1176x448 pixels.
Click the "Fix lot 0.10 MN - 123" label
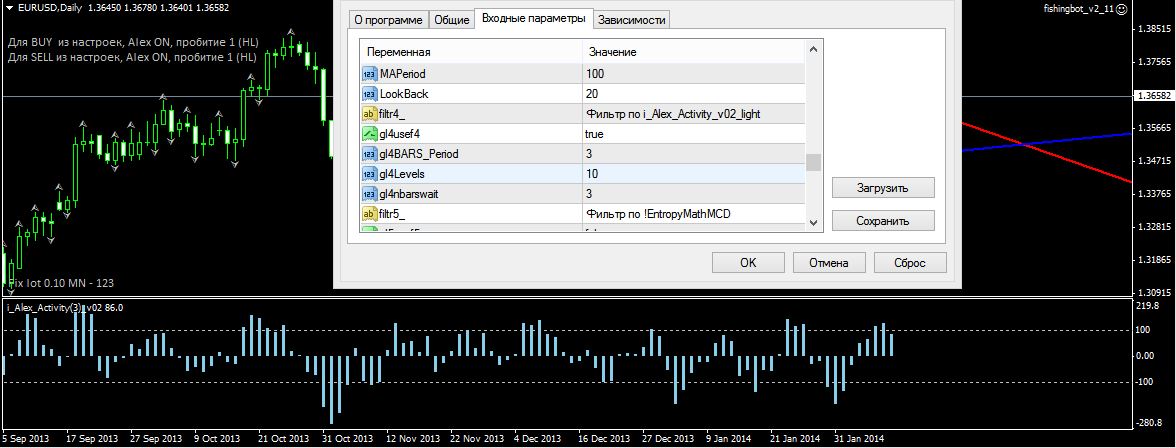[x=61, y=283]
